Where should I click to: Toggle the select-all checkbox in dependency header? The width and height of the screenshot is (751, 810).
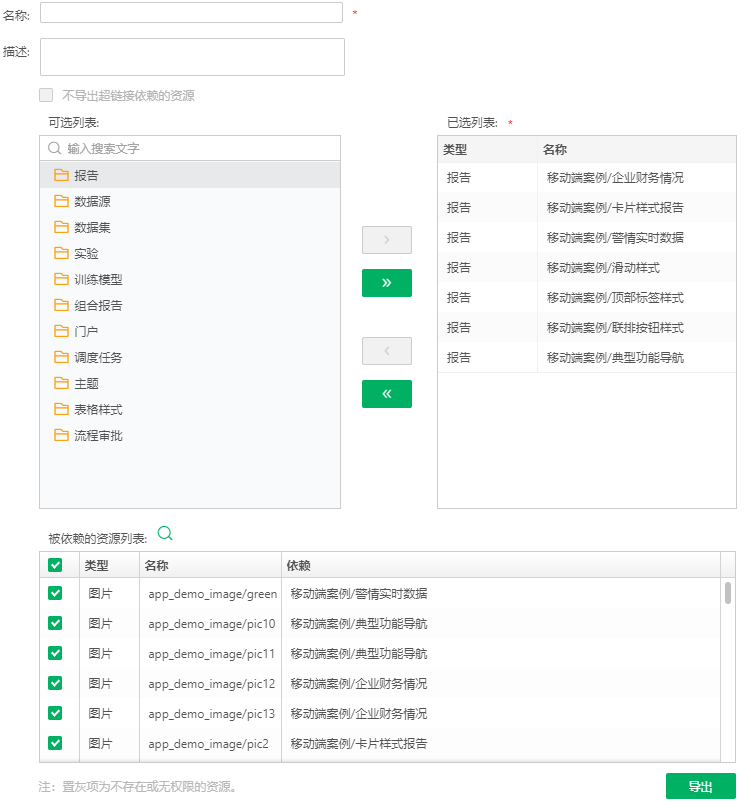[x=55, y=565]
